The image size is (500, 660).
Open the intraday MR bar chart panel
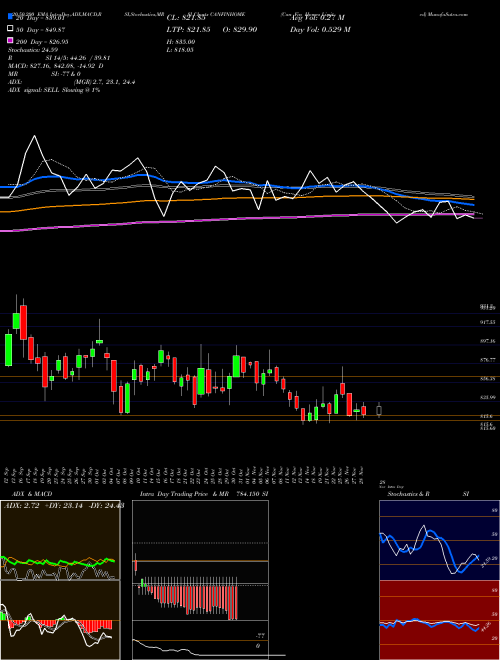point(200,580)
